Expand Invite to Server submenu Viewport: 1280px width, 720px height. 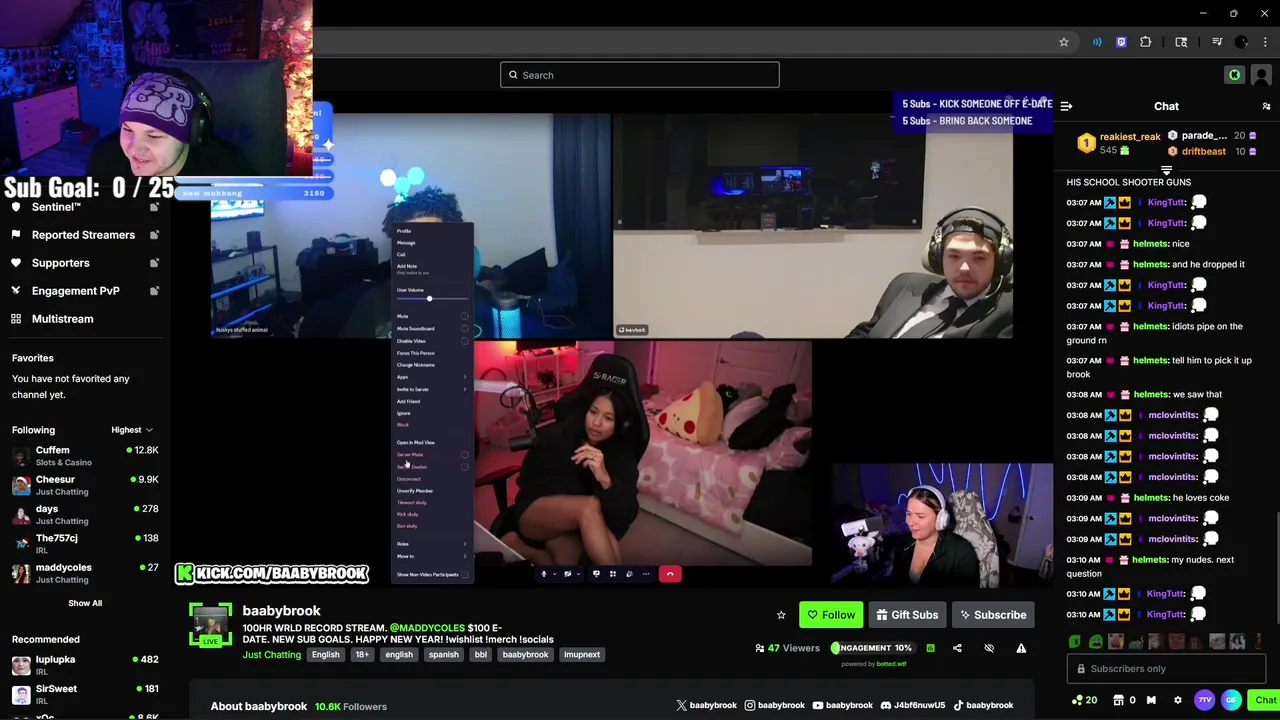pos(431,389)
